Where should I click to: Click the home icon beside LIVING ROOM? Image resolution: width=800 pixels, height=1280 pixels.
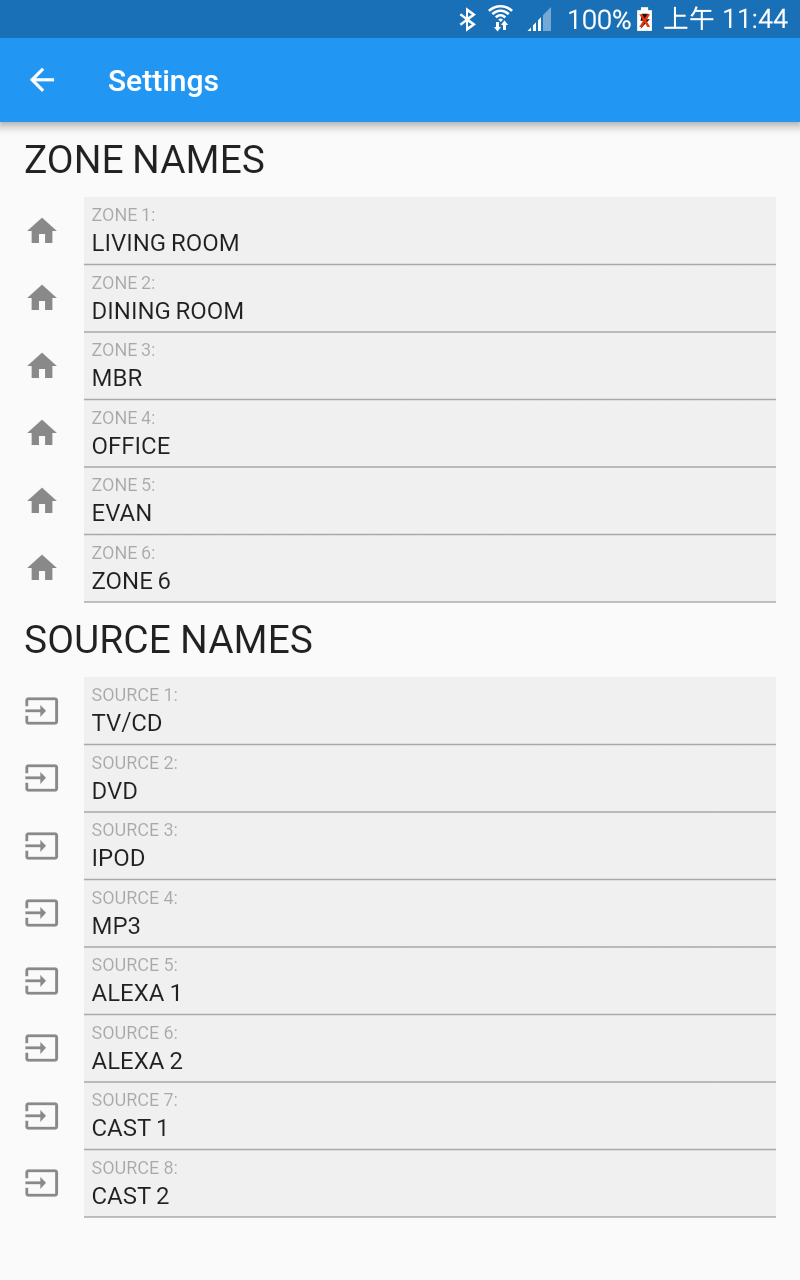(x=42, y=231)
